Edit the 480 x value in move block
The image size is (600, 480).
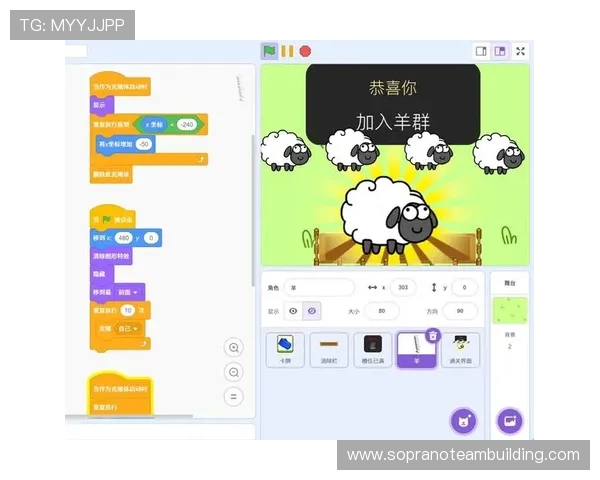[124, 238]
